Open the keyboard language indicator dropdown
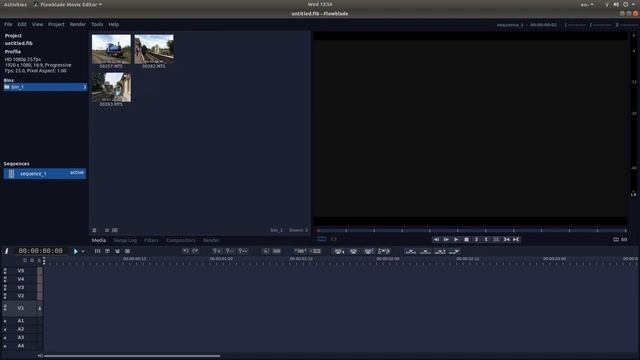Image resolution: width=640 pixels, height=360 pixels. click(x=587, y=4)
